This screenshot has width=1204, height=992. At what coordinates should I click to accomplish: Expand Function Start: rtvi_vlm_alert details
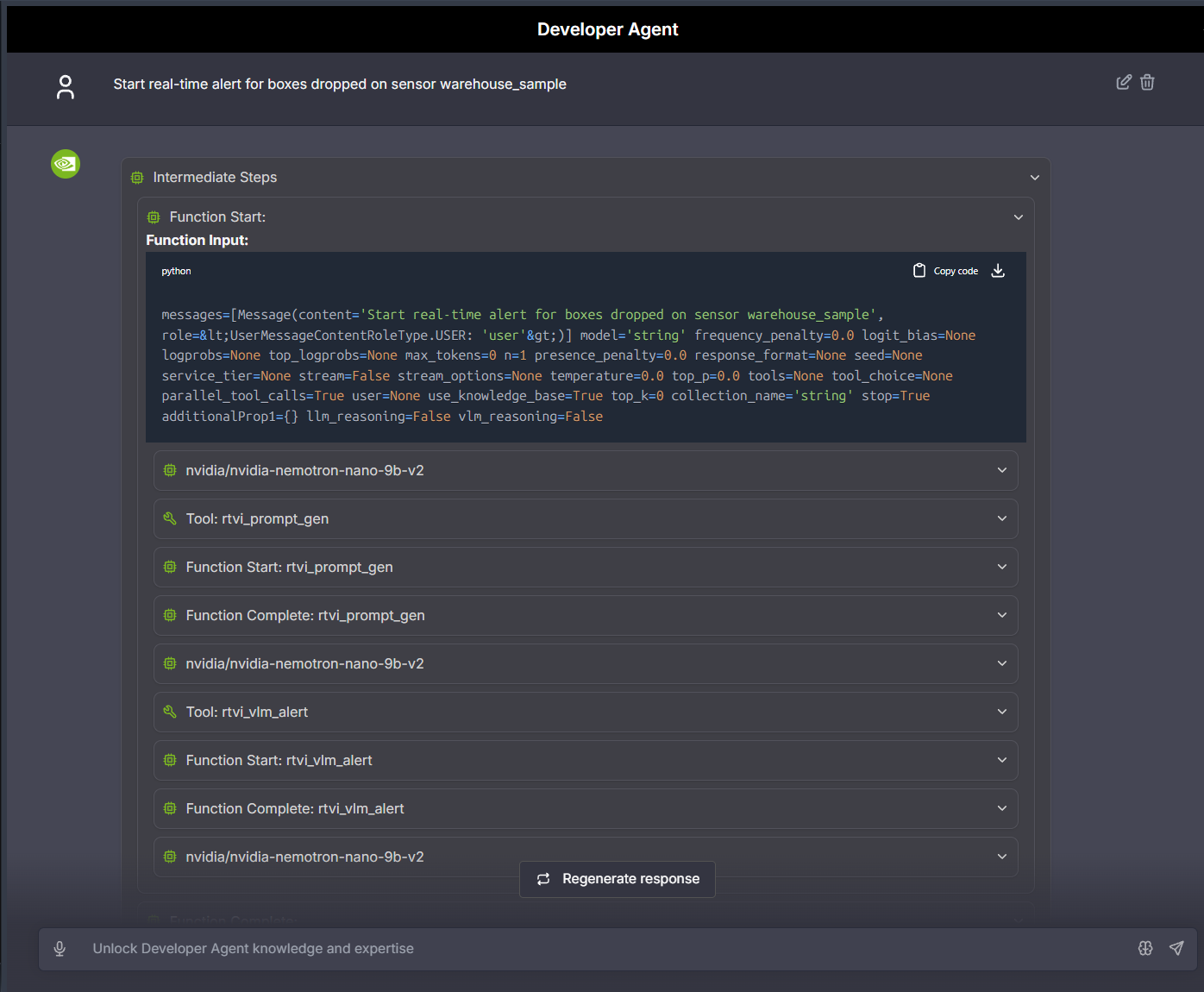point(1001,760)
